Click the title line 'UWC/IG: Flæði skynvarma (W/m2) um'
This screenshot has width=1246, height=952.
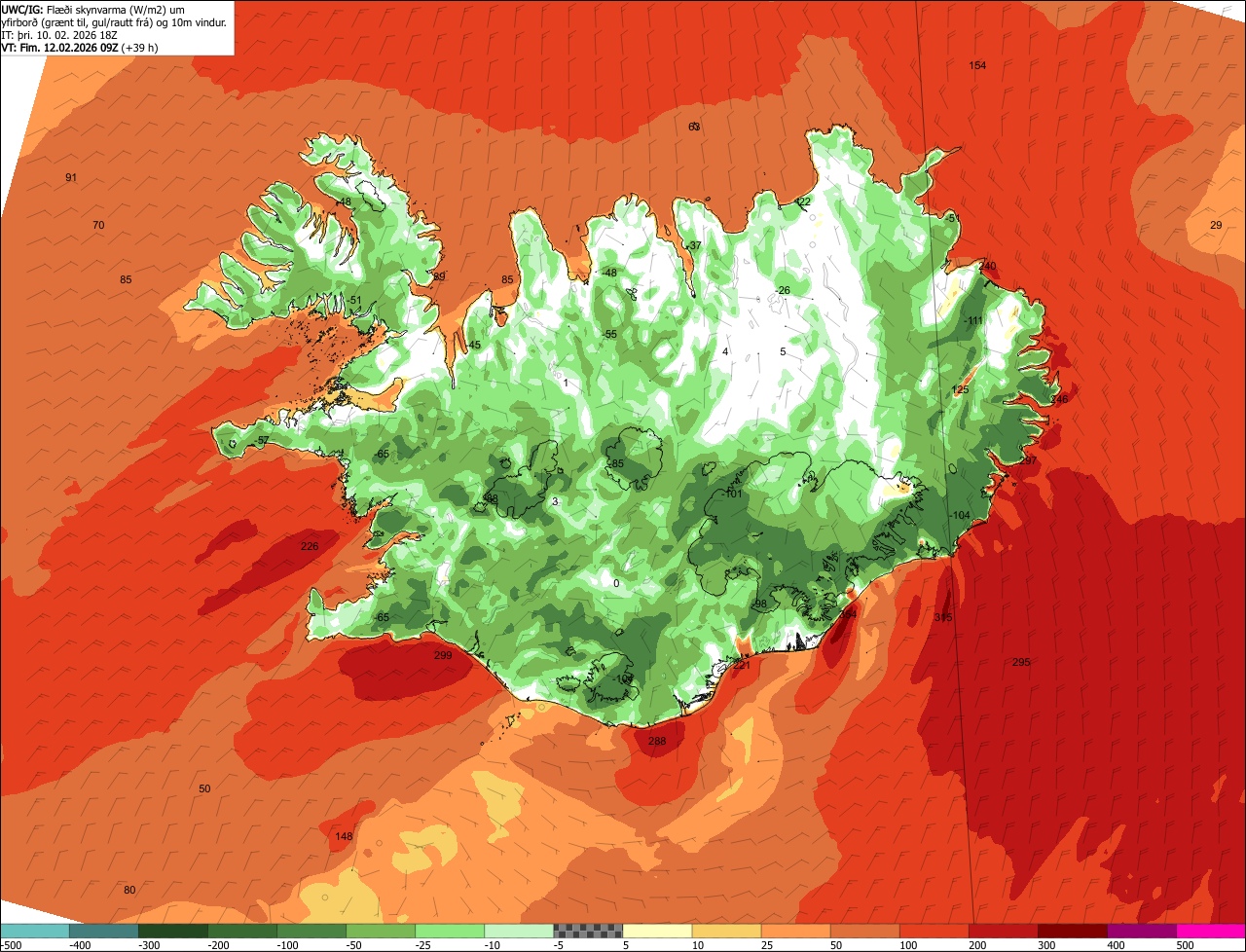pos(94,9)
